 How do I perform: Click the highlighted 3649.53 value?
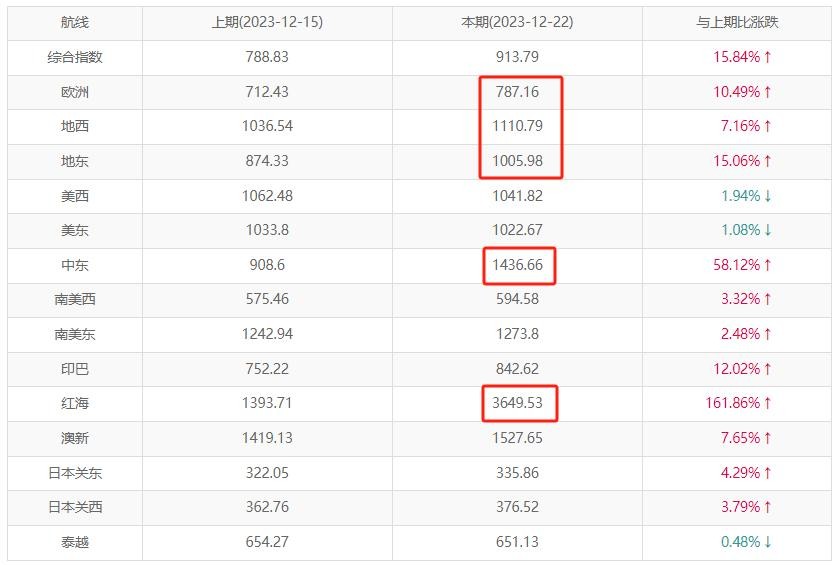click(x=517, y=404)
